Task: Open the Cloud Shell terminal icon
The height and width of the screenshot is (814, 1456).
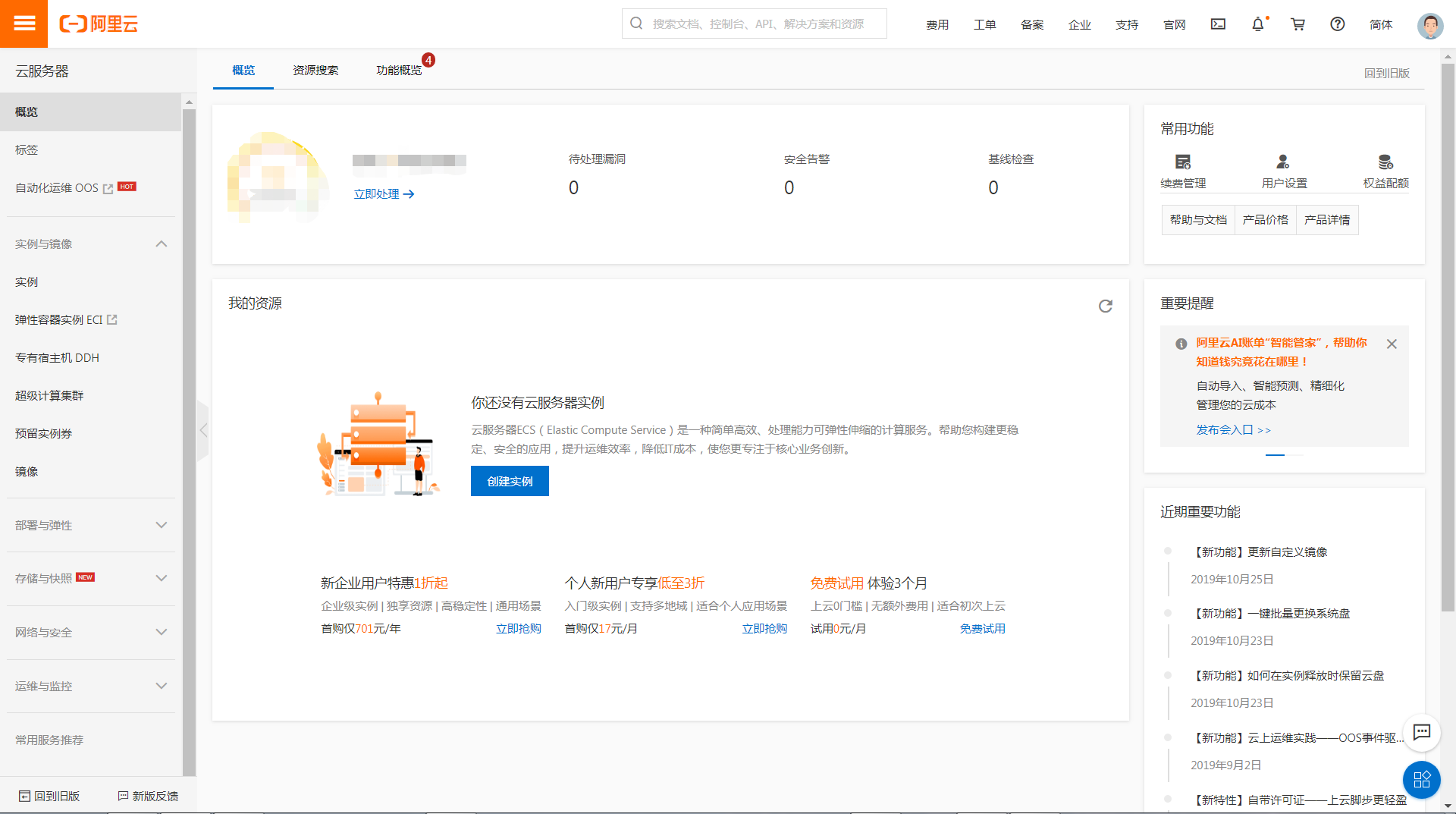Action: click(x=1218, y=24)
